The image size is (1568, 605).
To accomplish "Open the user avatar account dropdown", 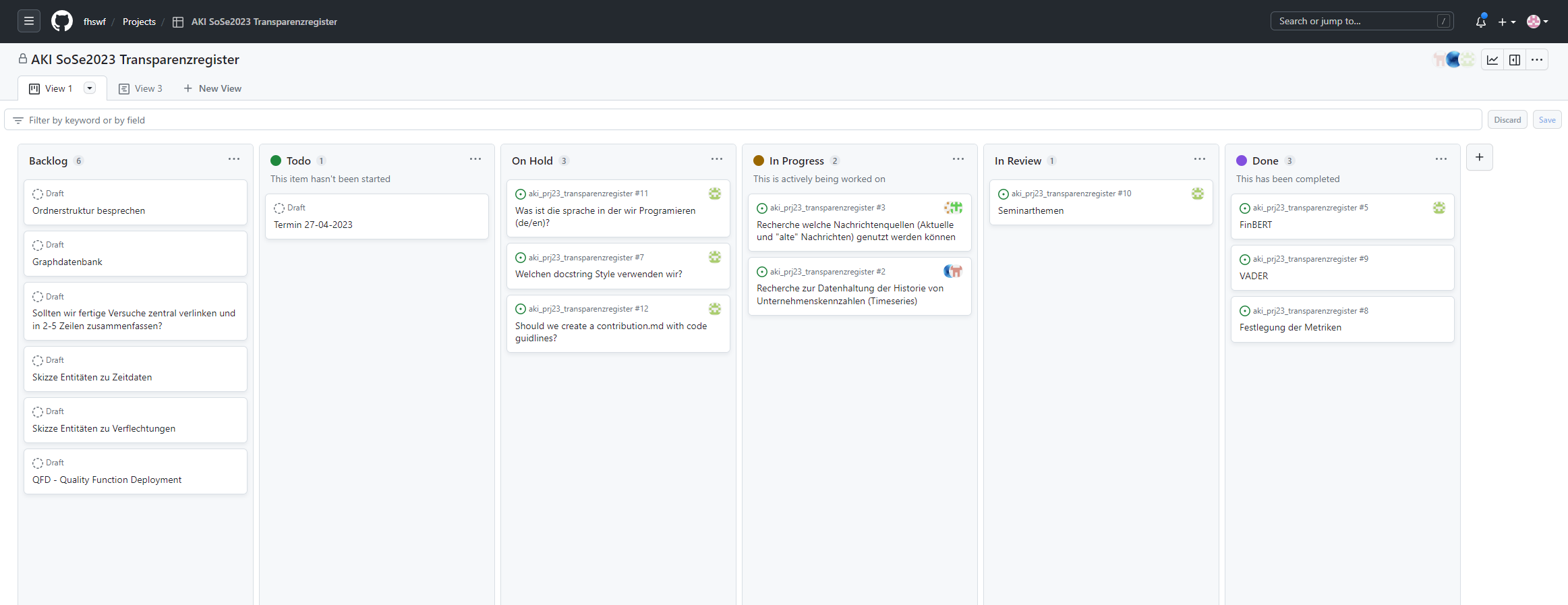I will [x=1537, y=22].
